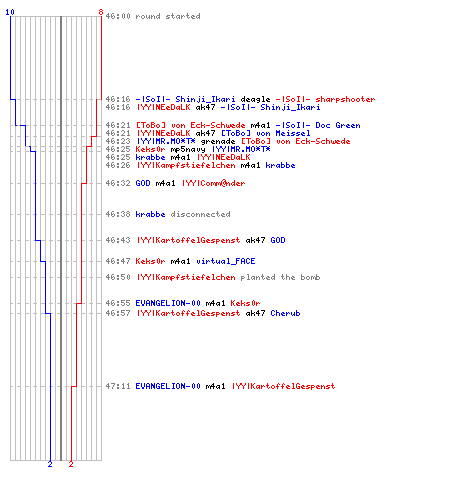
Task: Select victim -|SoI|- Doc Green
Action: click(x=318, y=125)
